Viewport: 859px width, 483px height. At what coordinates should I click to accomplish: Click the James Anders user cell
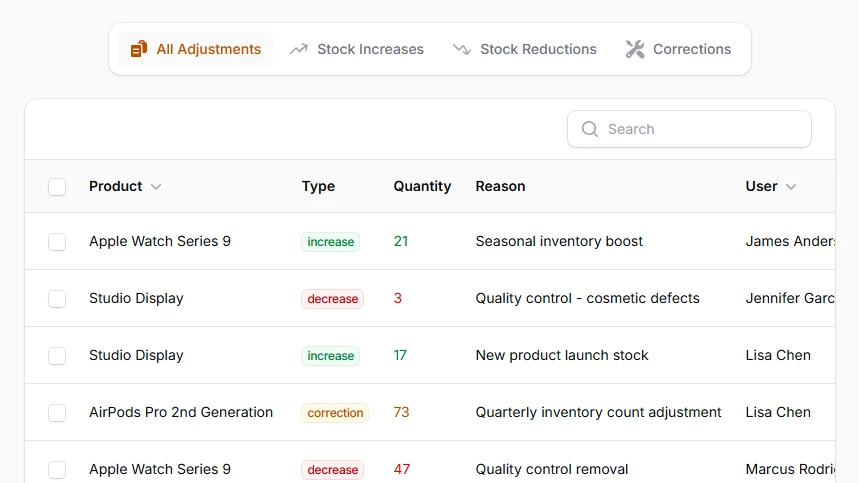790,241
